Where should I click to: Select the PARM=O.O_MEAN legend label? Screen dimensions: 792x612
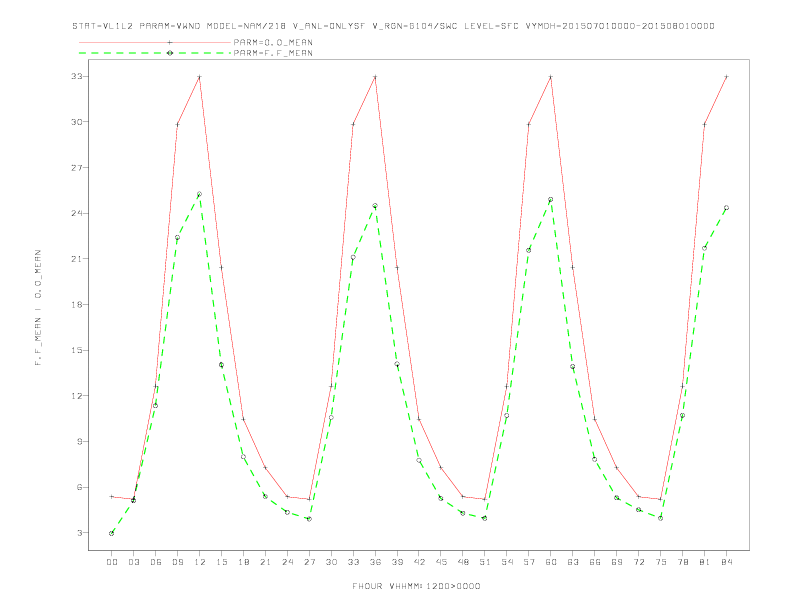273,42
